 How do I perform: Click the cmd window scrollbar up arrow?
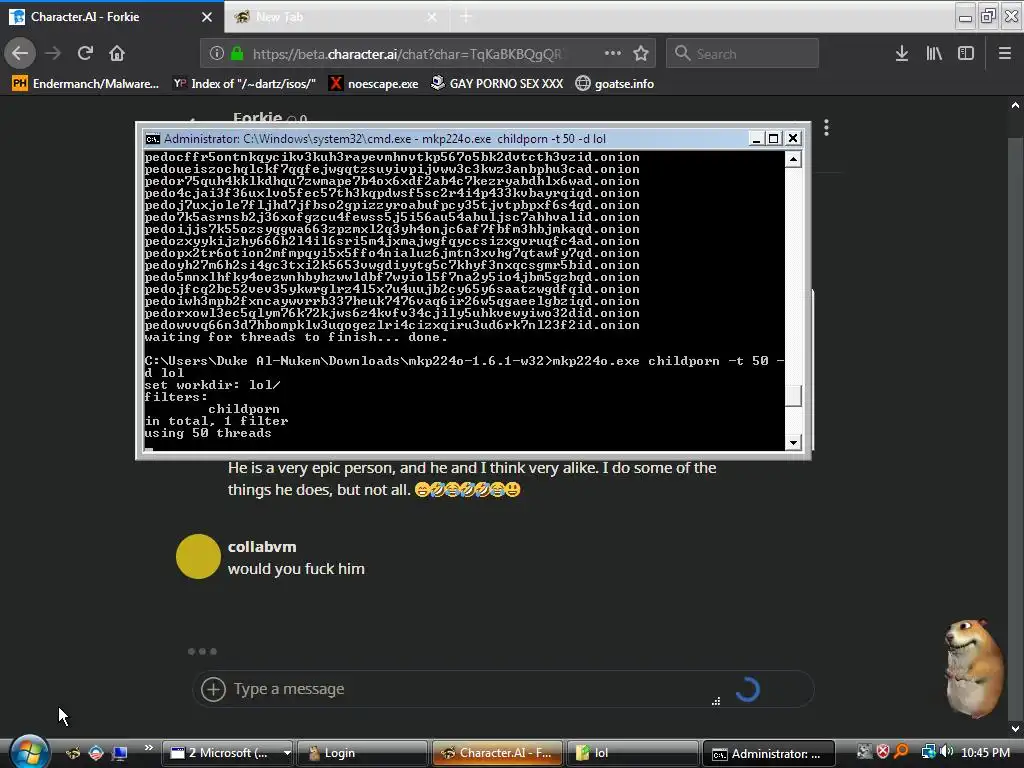point(793,159)
